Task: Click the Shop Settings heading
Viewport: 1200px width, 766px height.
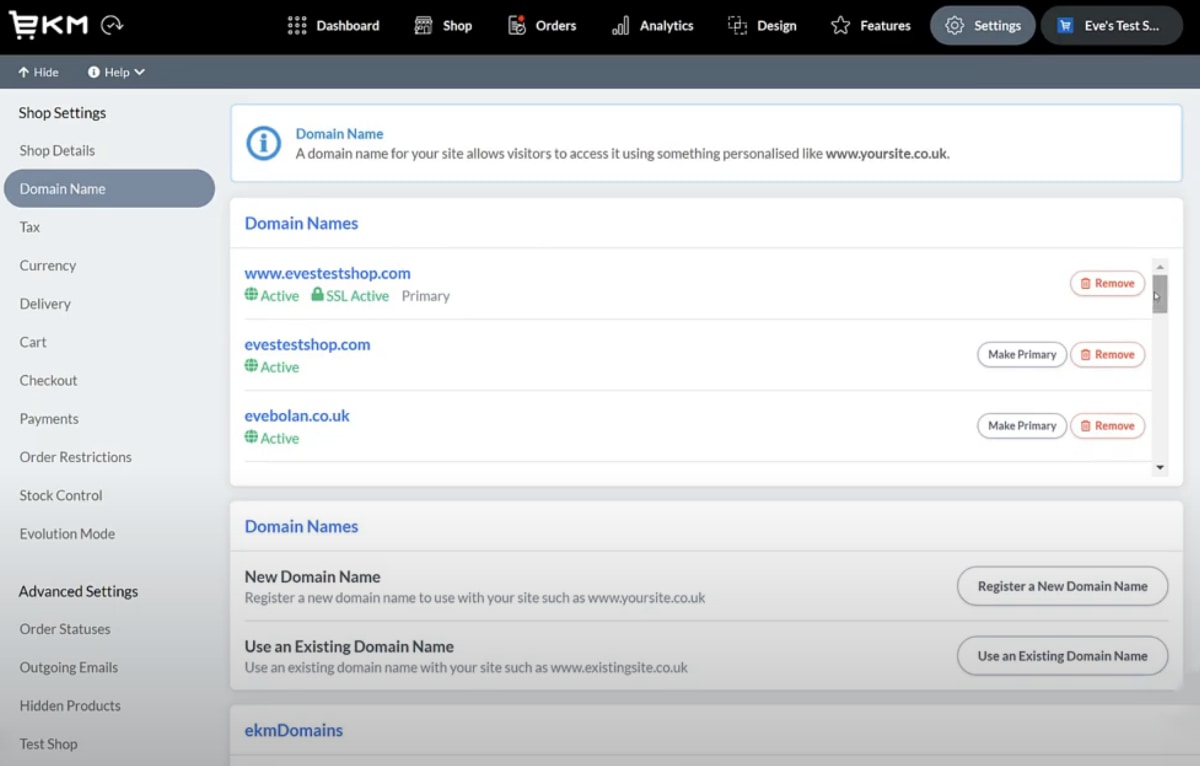Action: pyautogui.click(x=62, y=113)
